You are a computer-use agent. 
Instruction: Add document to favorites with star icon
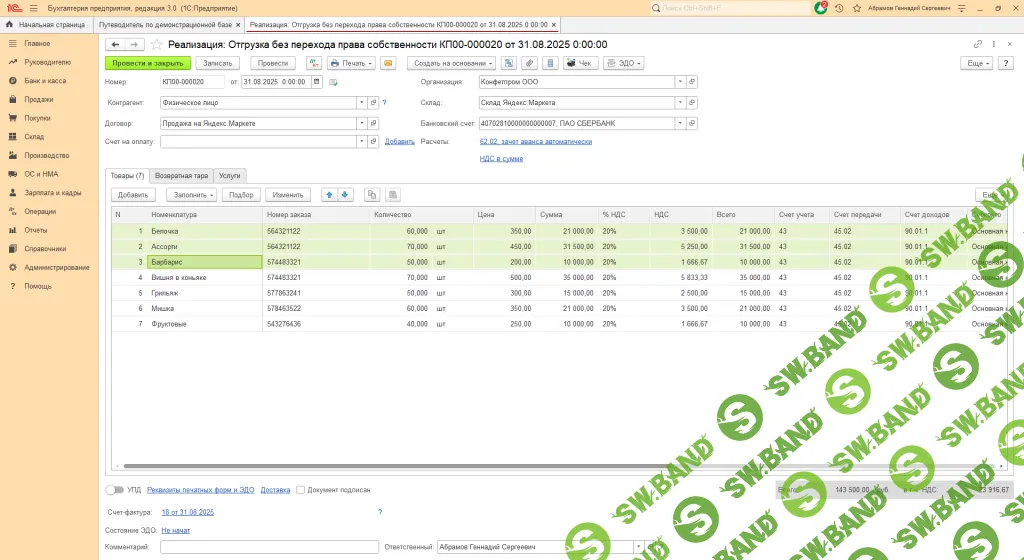pos(155,45)
